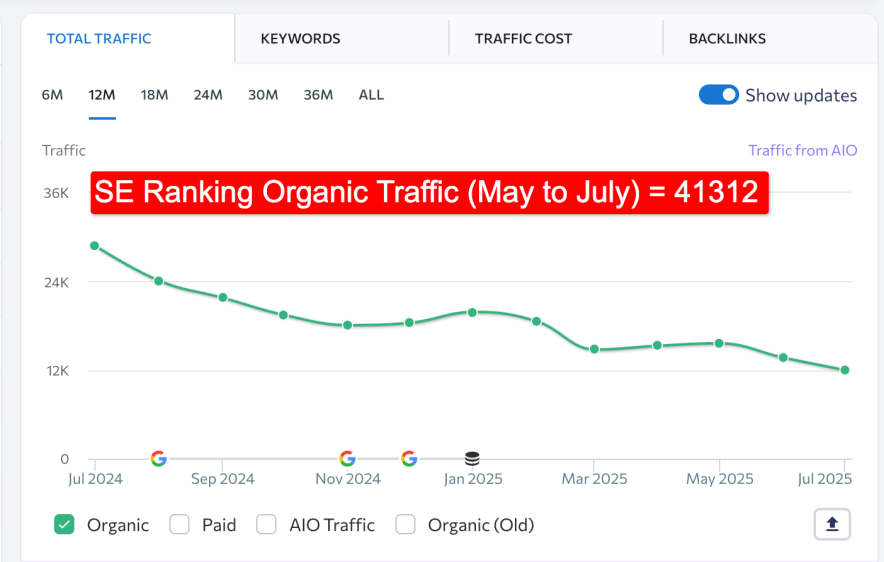
Task: Click the Google update icon near Dec 2024
Action: 409,459
